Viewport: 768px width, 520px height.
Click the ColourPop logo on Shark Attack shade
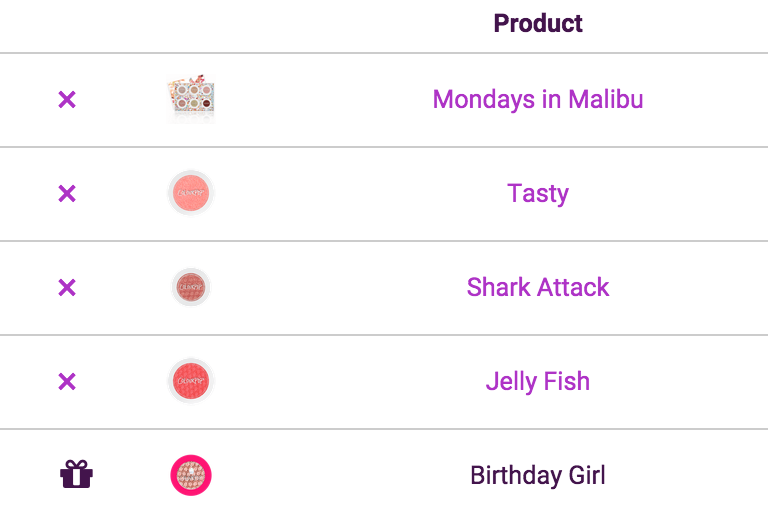(191, 286)
